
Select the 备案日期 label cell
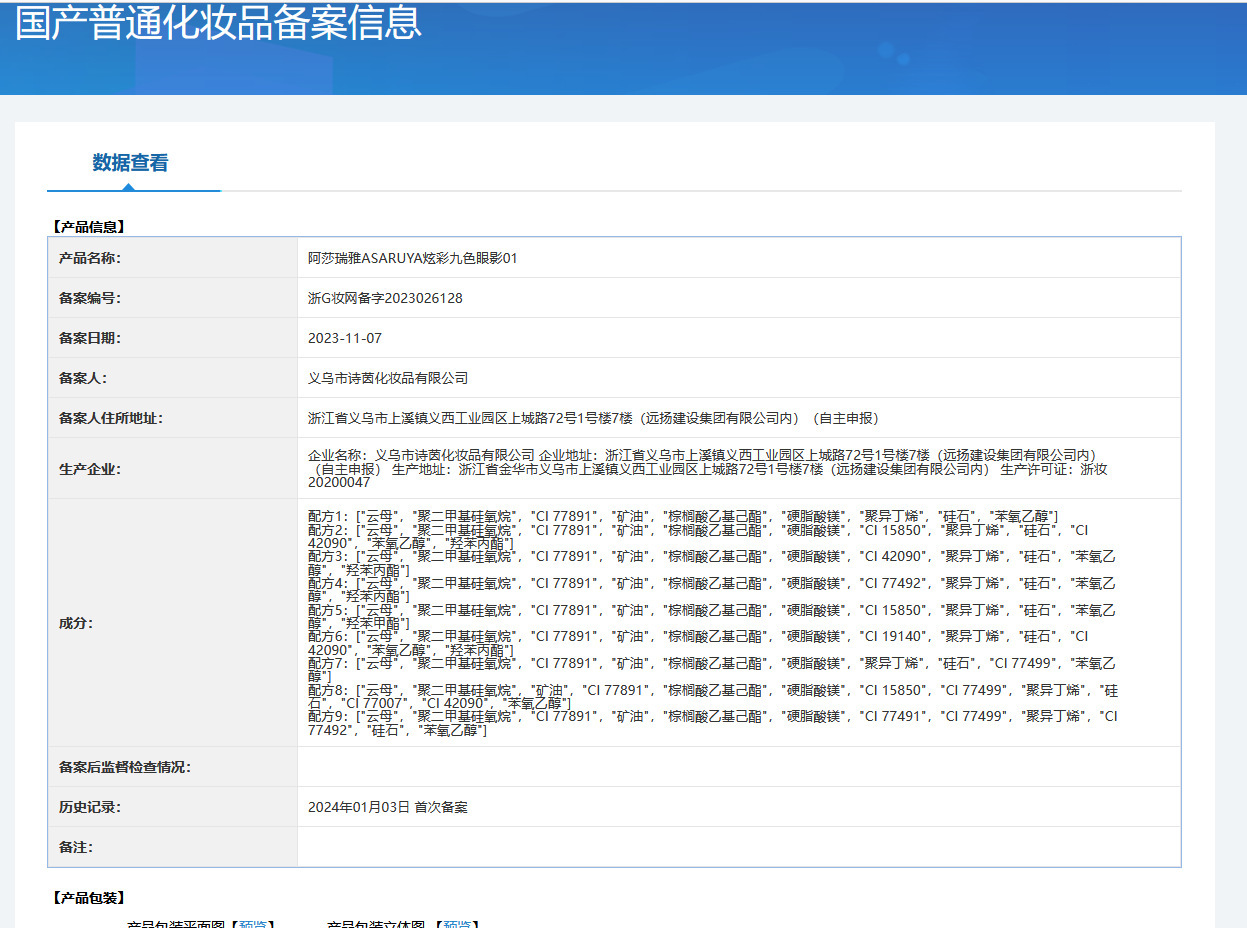[173, 338]
